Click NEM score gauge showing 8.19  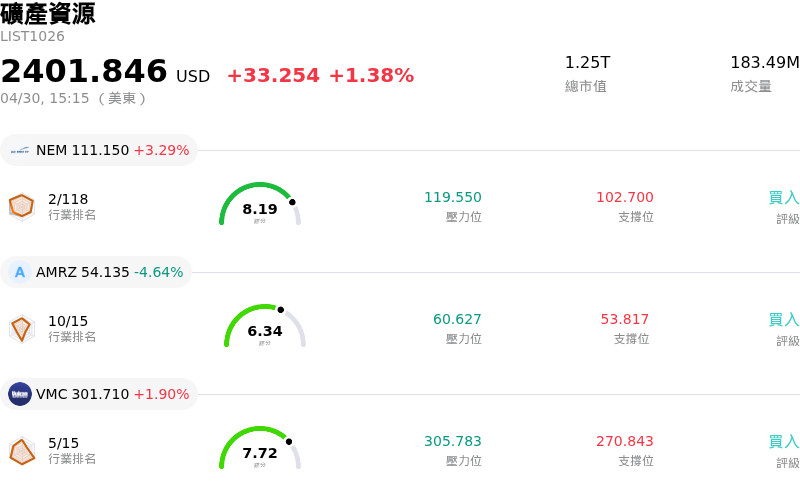(260, 205)
